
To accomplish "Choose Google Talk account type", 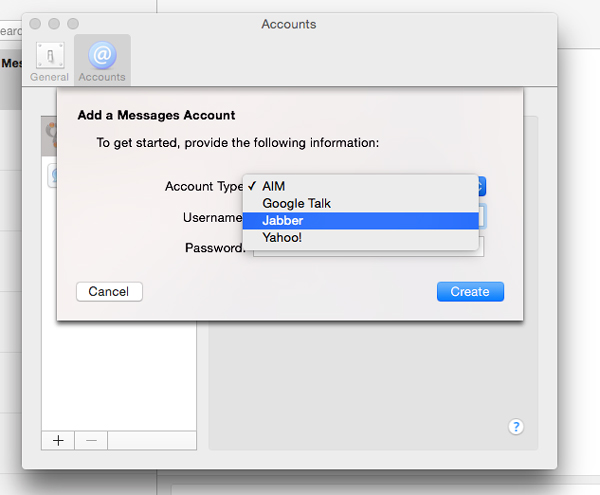I will (360, 204).
